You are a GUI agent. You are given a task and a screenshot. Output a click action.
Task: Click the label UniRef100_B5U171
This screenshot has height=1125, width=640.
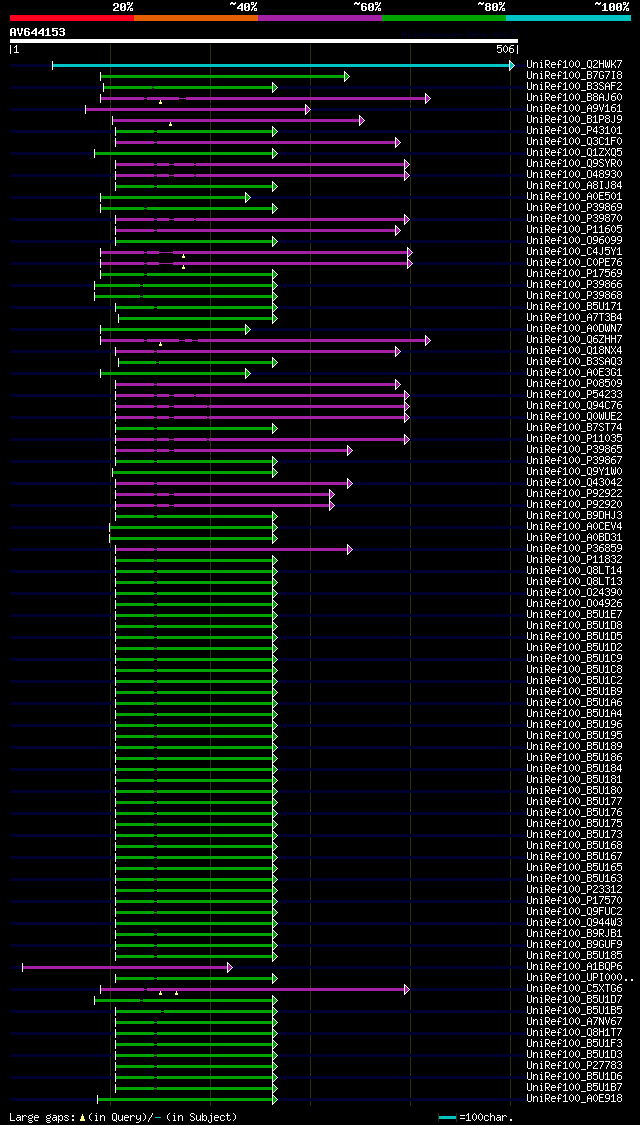574,306
